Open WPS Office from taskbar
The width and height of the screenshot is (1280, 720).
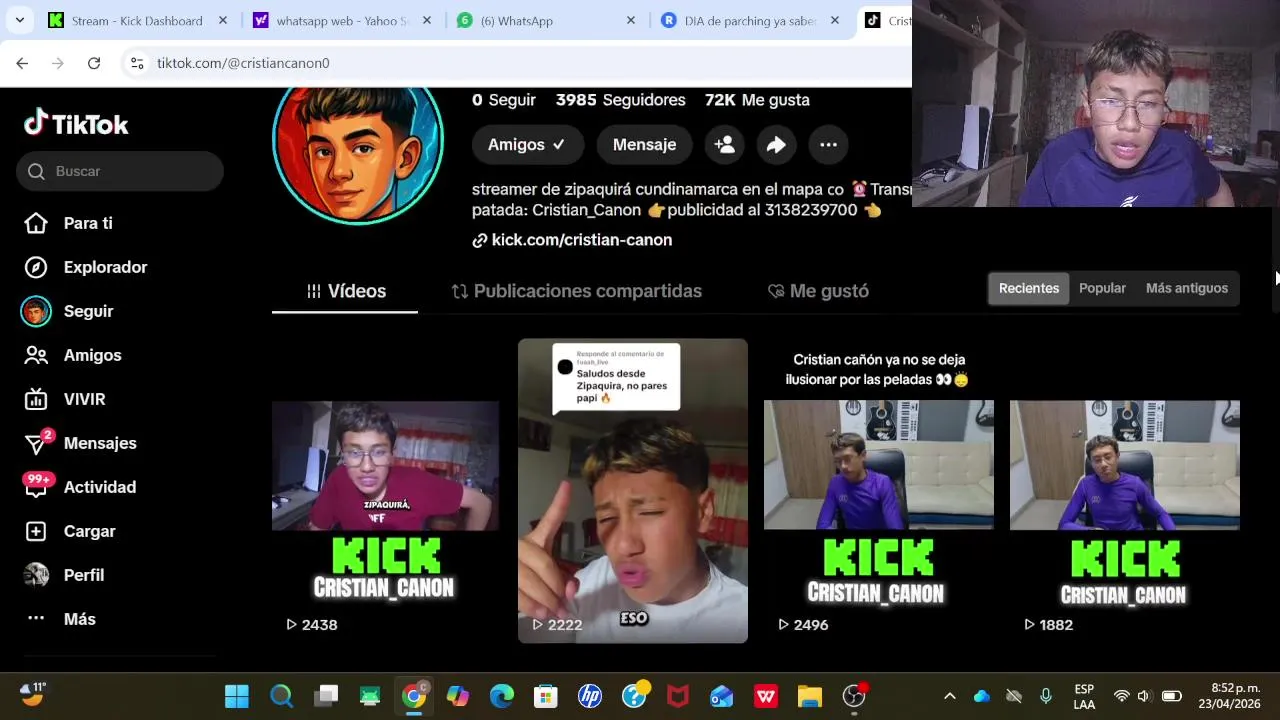pyautogui.click(x=766, y=696)
